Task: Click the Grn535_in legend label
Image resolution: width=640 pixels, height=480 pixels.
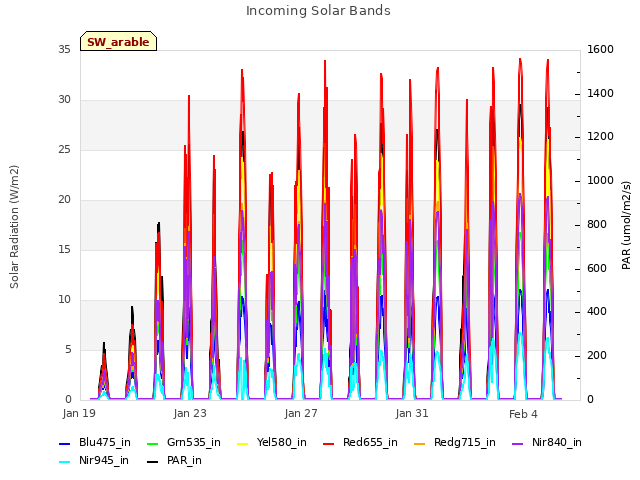Action: [193, 442]
